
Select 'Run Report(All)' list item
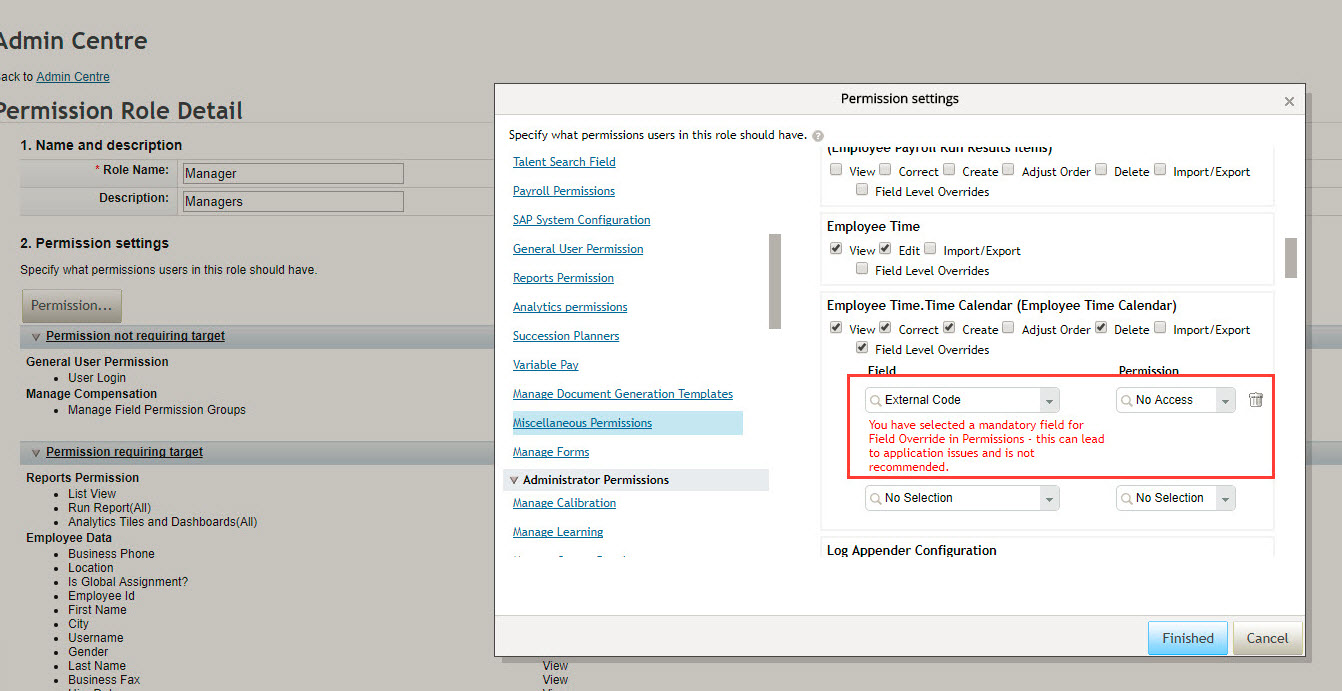click(x=109, y=508)
